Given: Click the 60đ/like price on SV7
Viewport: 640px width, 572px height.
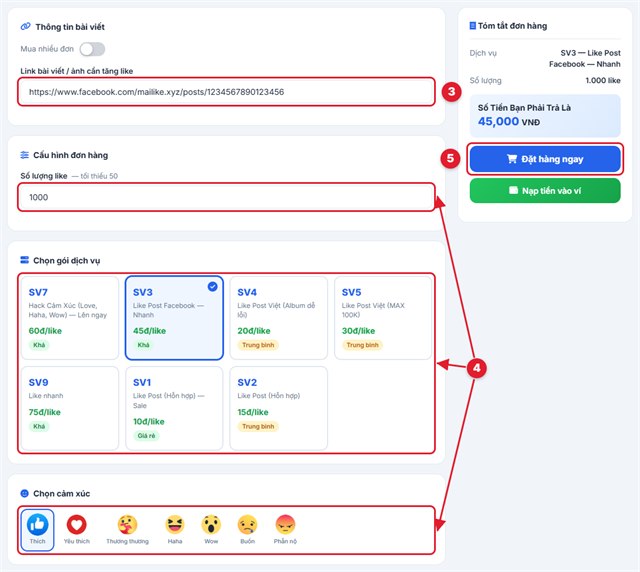Looking at the screenshot, I should pyautogui.click(x=45, y=331).
